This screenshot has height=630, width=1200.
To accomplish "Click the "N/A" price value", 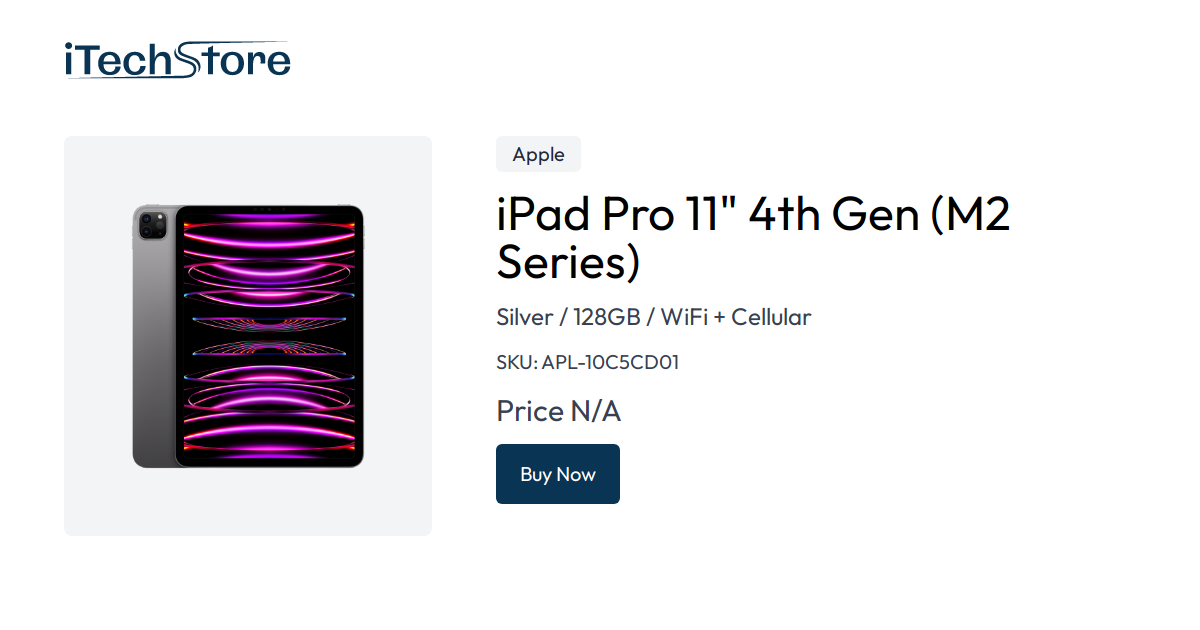I will click(x=596, y=411).
